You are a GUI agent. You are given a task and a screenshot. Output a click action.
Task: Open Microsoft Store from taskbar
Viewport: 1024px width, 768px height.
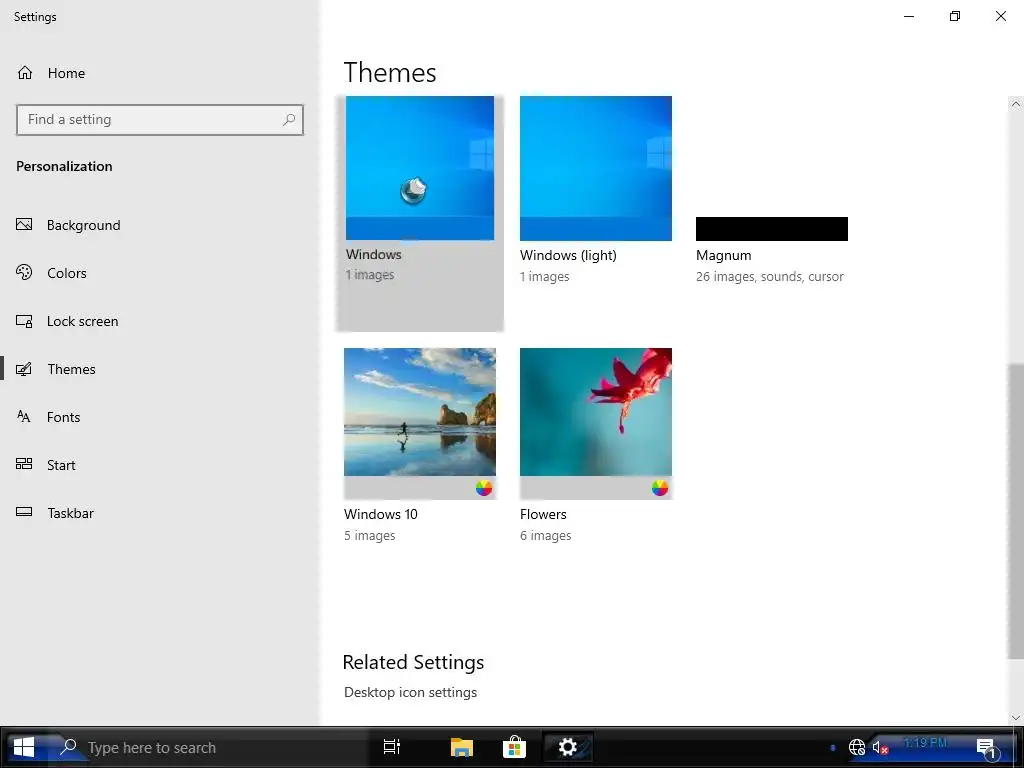click(515, 747)
